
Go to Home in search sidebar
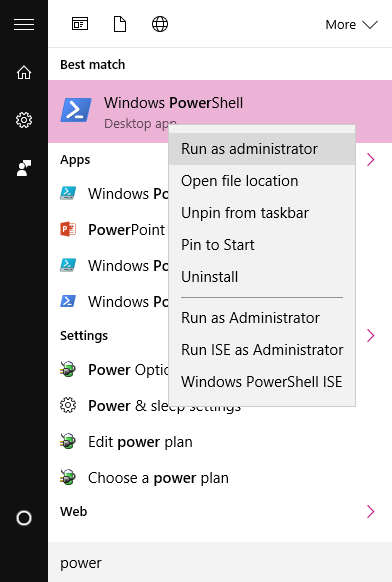tap(24, 72)
